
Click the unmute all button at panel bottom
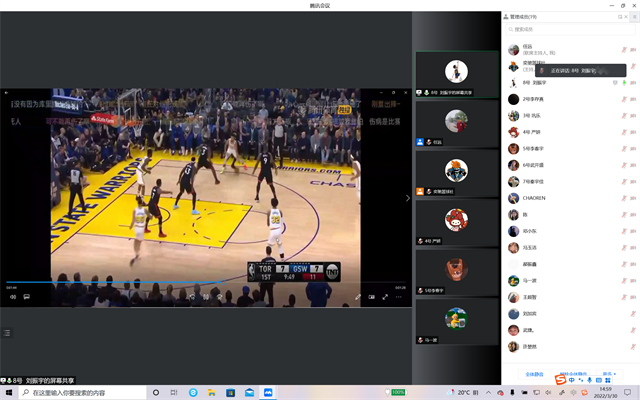(x=573, y=374)
